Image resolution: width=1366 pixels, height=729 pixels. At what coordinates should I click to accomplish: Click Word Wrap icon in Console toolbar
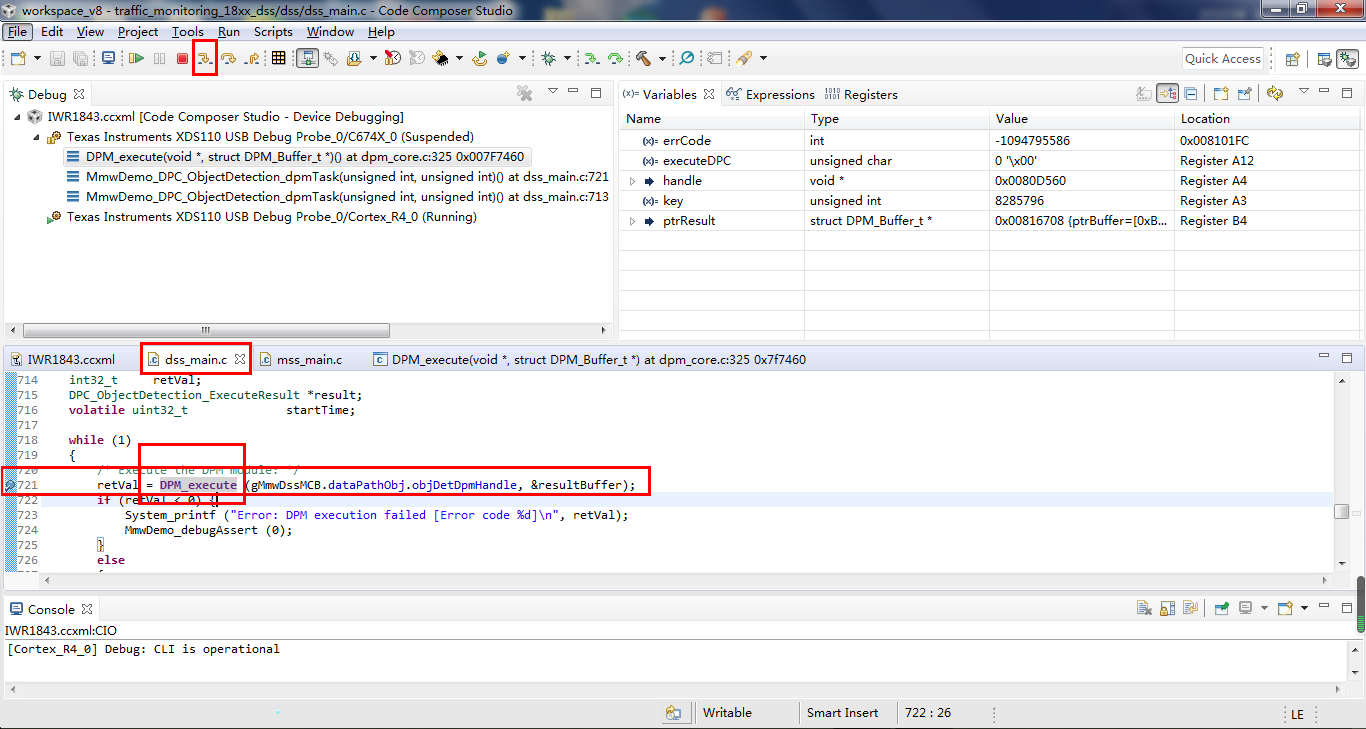1190,608
